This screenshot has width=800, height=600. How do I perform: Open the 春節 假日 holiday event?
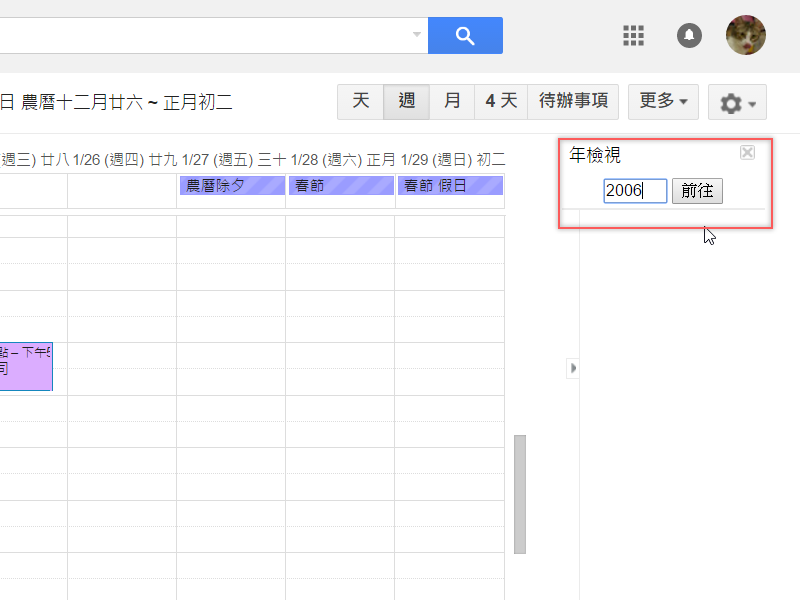coord(449,185)
